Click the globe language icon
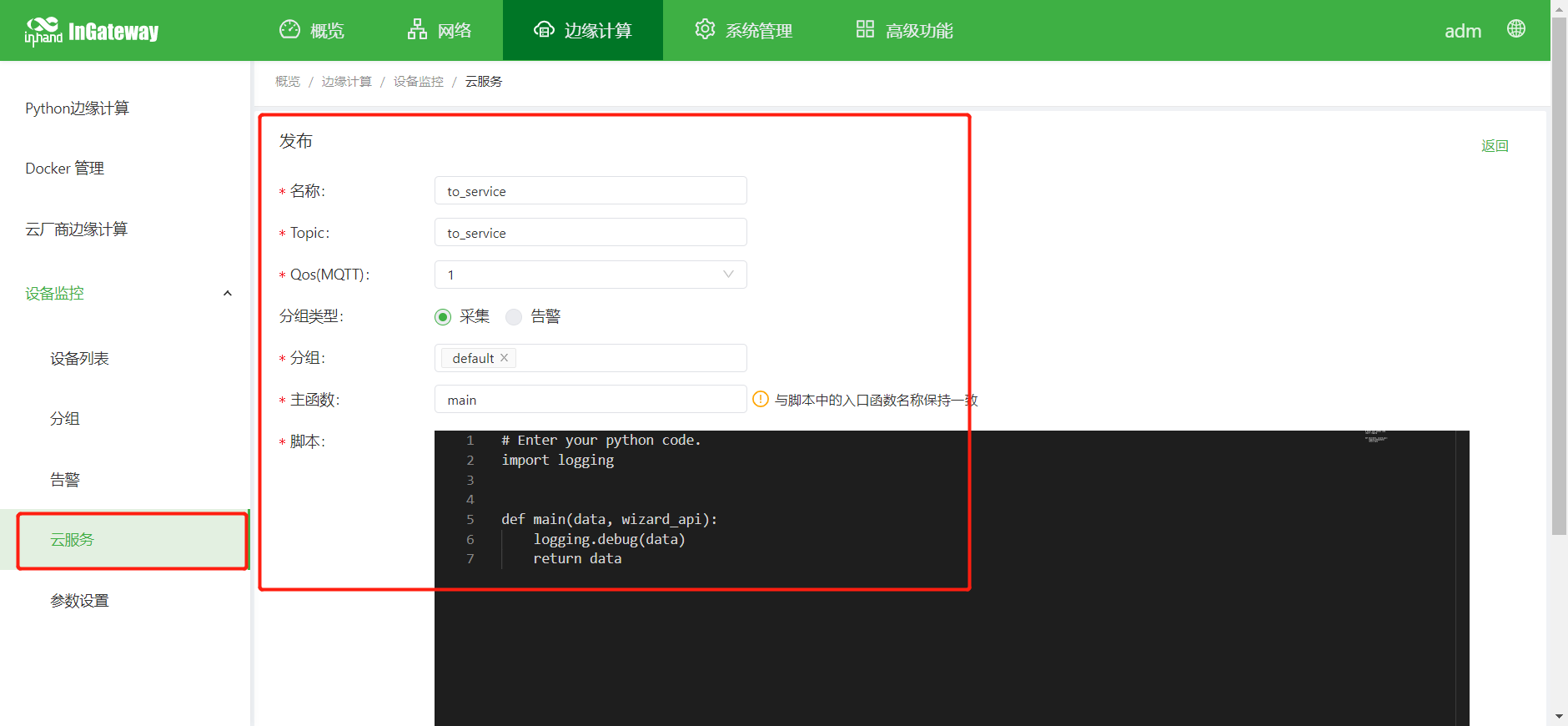Image resolution: width=1568 pixels, height=726 pixels. point(1515,29)
